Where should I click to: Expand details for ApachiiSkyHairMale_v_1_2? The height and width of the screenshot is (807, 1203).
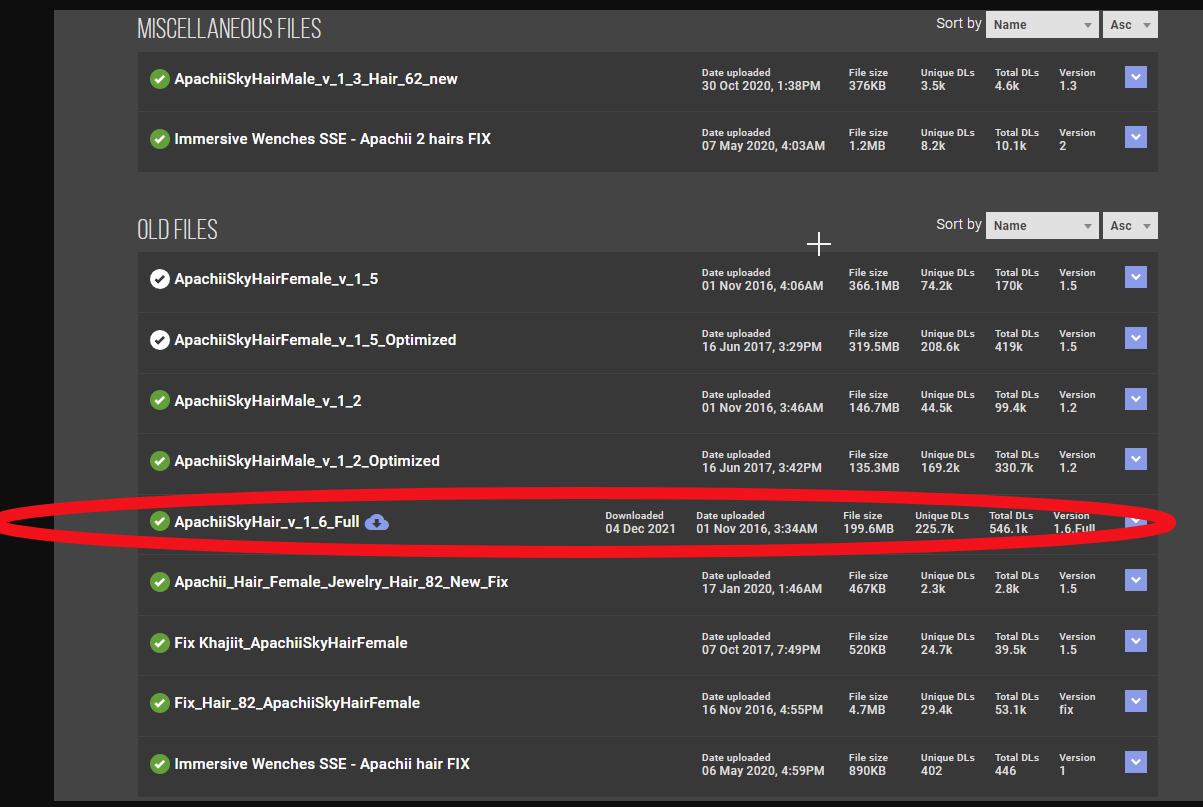point(1135,399)
